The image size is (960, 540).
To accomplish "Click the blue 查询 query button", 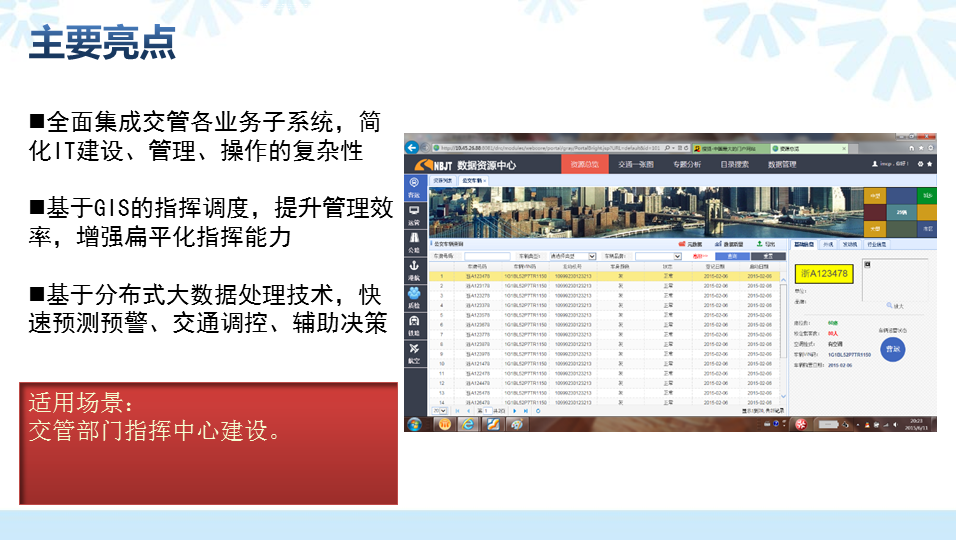I will point(732,256).
